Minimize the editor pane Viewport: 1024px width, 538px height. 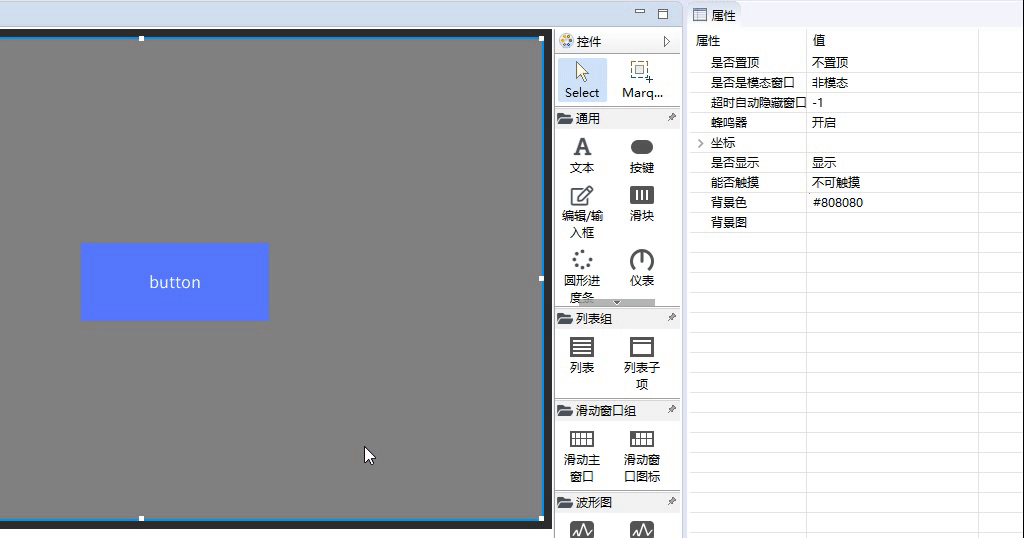tap(640, 12)
